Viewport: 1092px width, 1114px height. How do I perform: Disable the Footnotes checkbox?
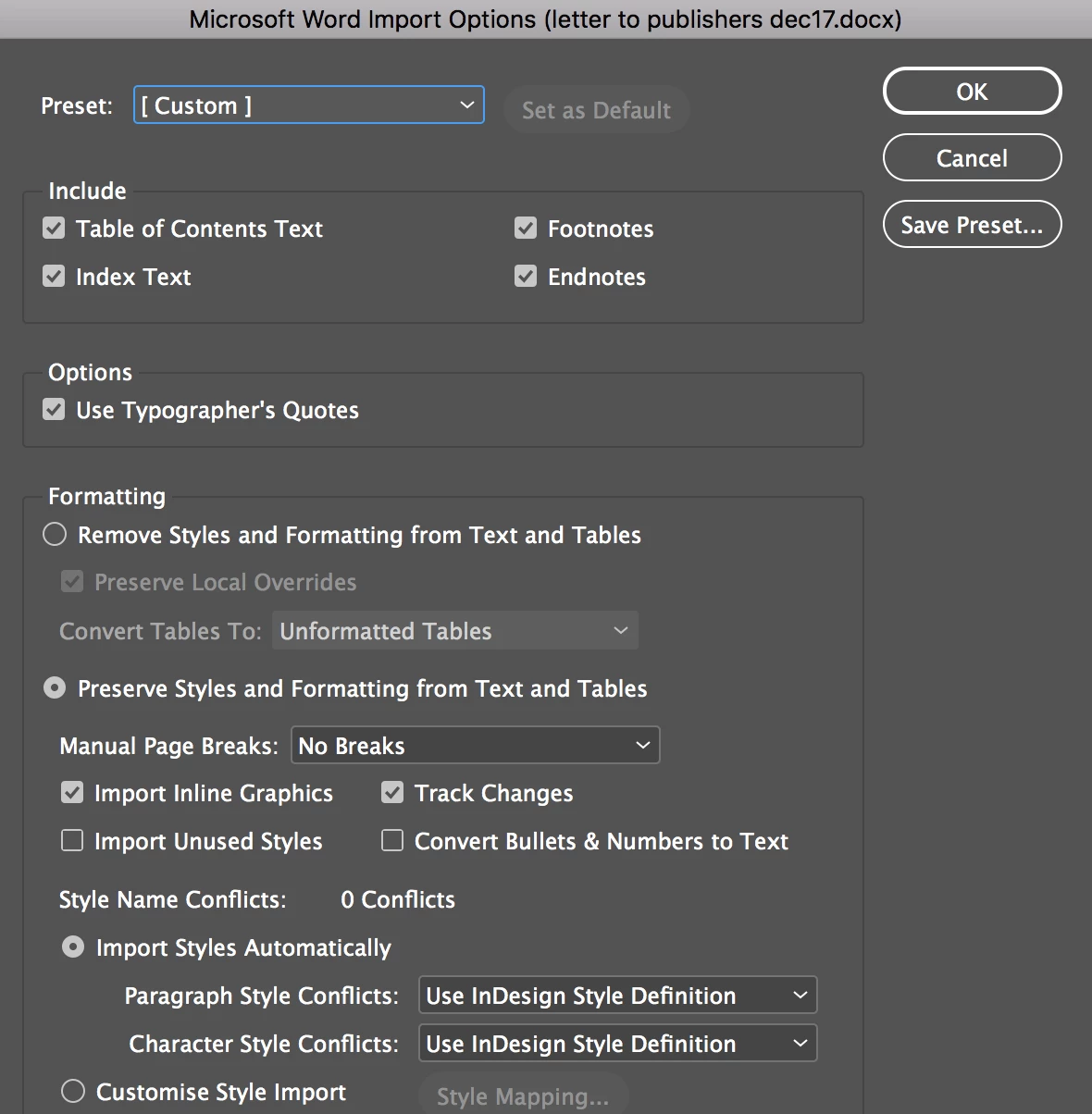coord(526,228)
